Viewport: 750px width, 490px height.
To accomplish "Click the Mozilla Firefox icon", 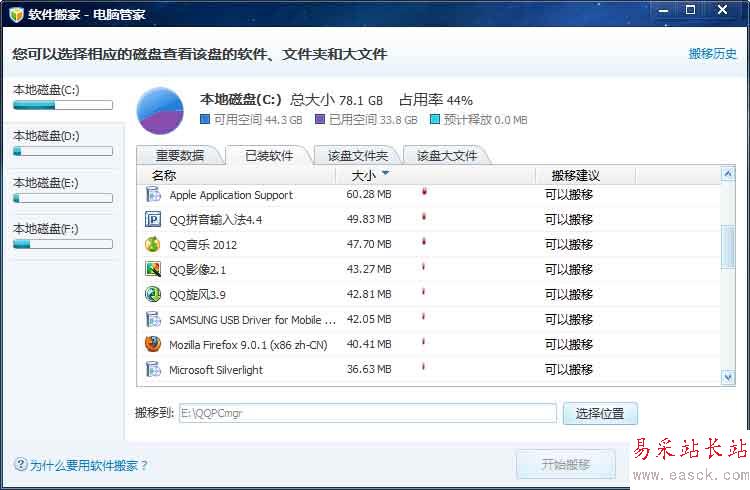I will point(153,344).
